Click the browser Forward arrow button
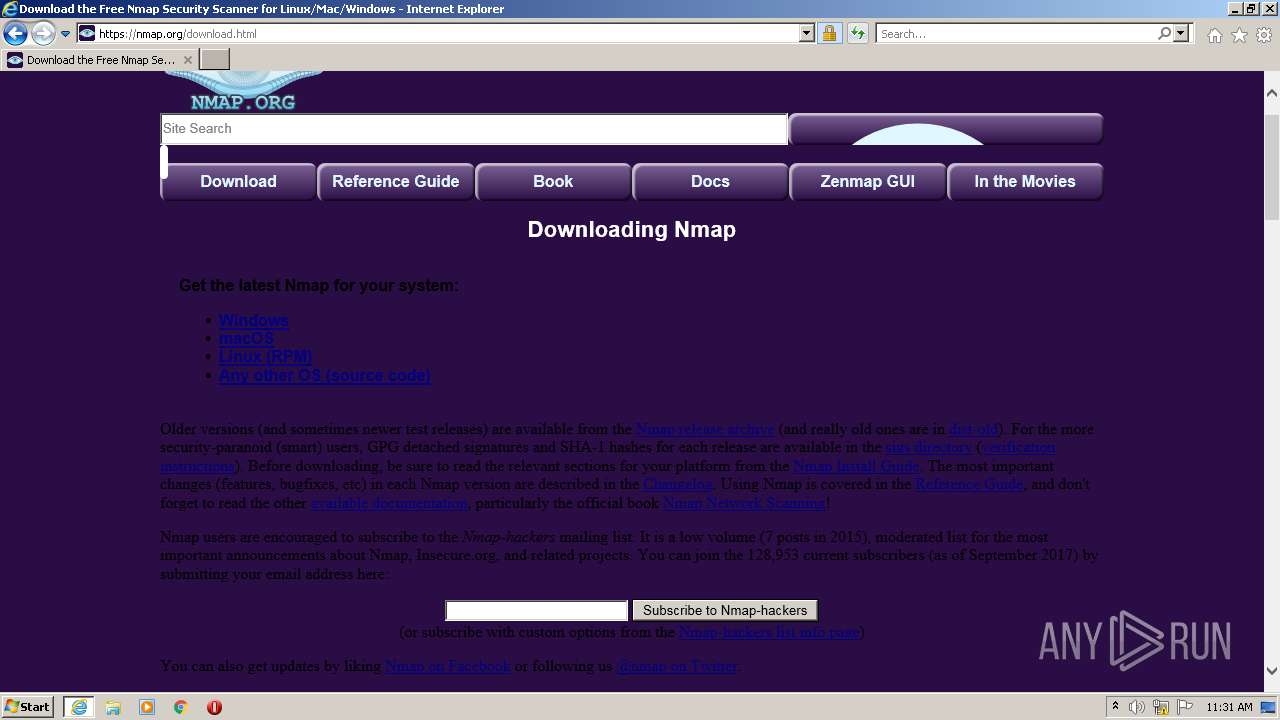Viewport: 1280px width, 720px height. point(43,34)
